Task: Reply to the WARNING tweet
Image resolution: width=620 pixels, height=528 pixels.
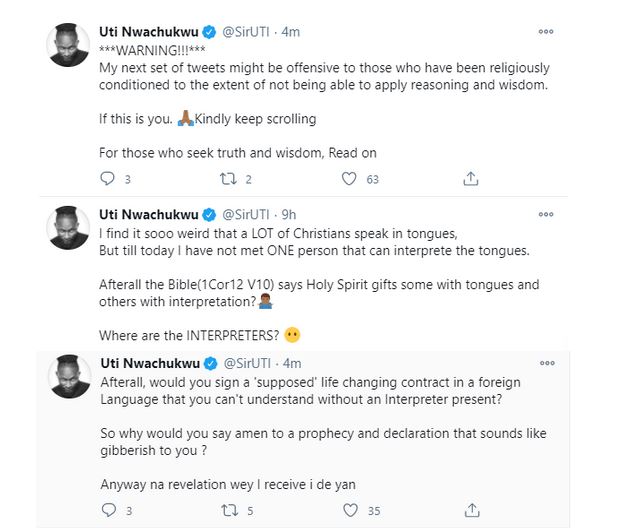Action: (109, 180)
